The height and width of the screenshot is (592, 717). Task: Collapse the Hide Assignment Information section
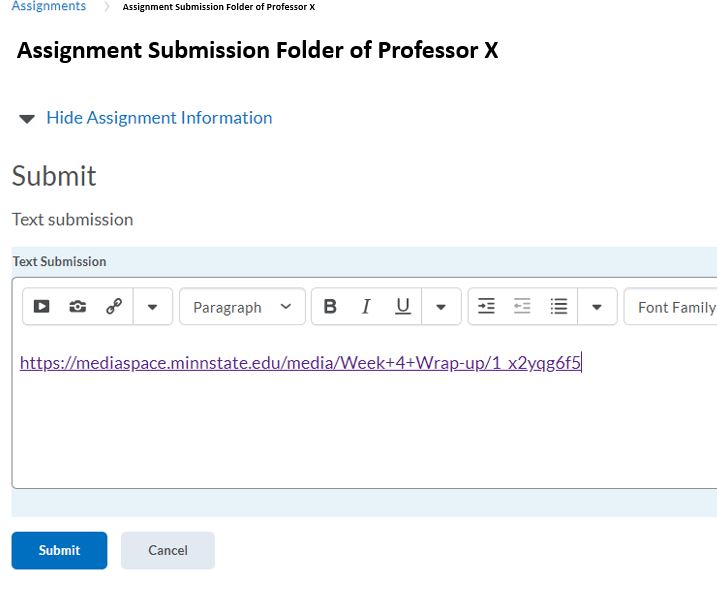(146, 118)
